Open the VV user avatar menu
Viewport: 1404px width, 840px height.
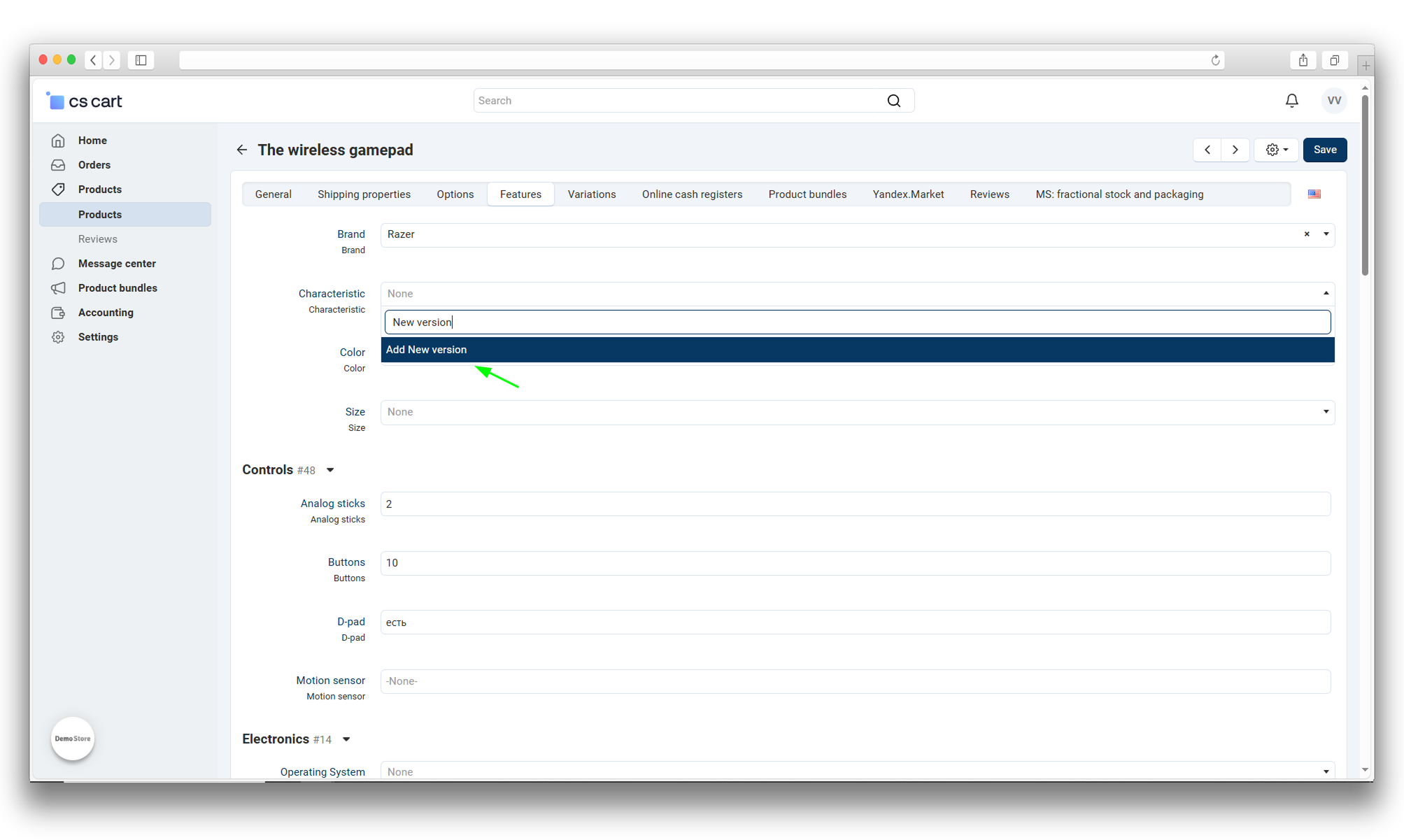pyautogui.click(x=1333, y=101)
